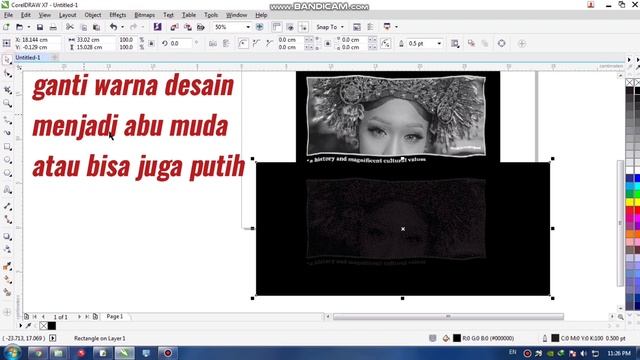The height and width of the screenshot is (360, 640).
Task: Click the Export icon
Action: coord(187,27)
